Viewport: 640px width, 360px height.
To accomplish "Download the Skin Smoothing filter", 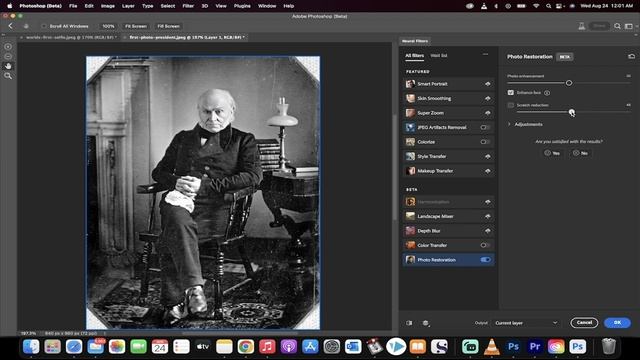I will pos(487,98).
